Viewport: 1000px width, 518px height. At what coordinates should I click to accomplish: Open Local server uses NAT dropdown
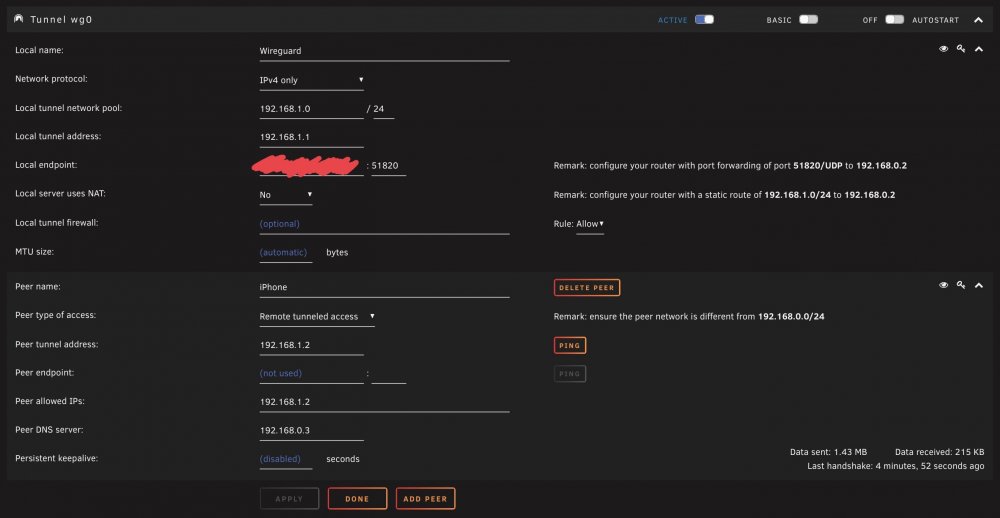(x=286, y=195)
